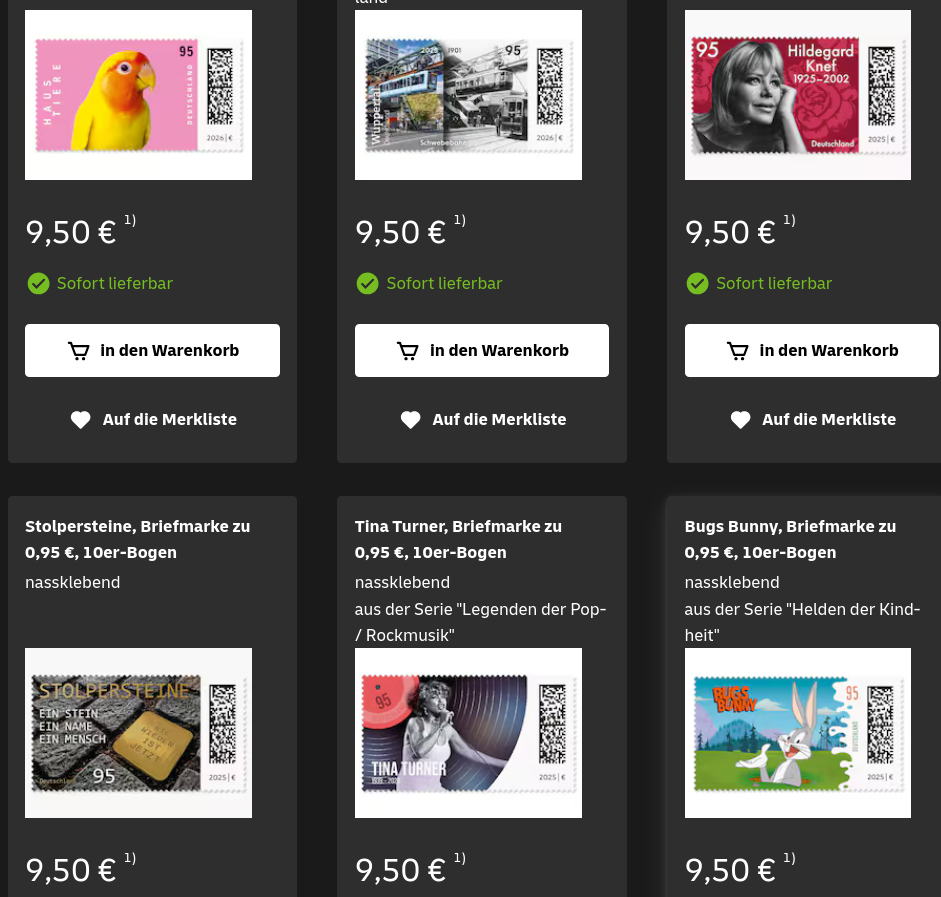
Task: Click the heart icon under the parrot stamp
Action: [80, 419]
